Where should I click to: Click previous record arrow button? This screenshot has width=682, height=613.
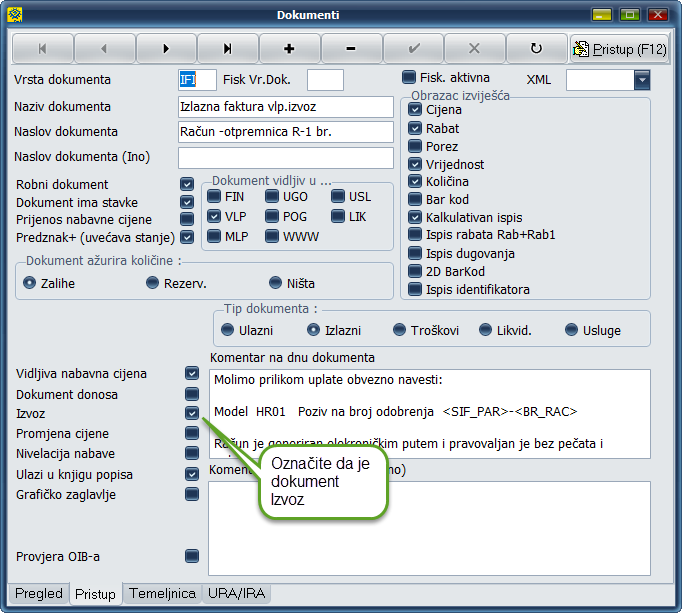point(104,48)
